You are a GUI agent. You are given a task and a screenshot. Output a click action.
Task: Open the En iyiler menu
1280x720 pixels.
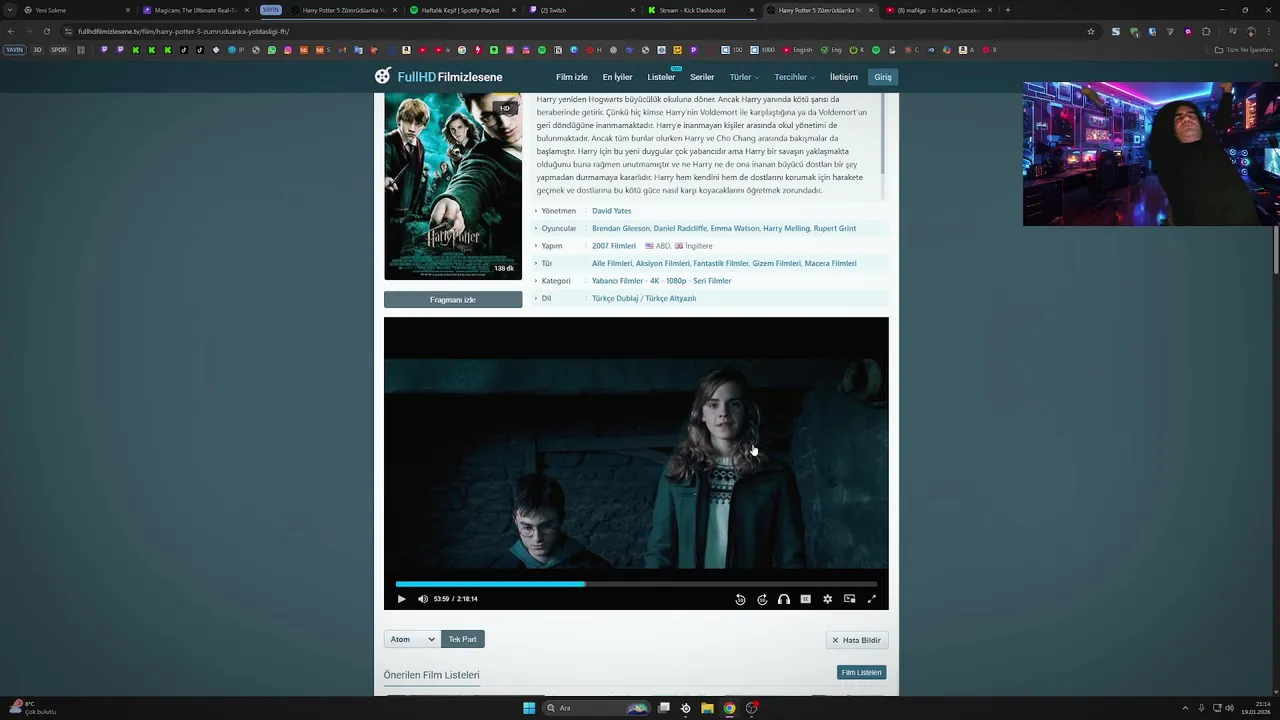pyautogui.click(x=617, y=77)
